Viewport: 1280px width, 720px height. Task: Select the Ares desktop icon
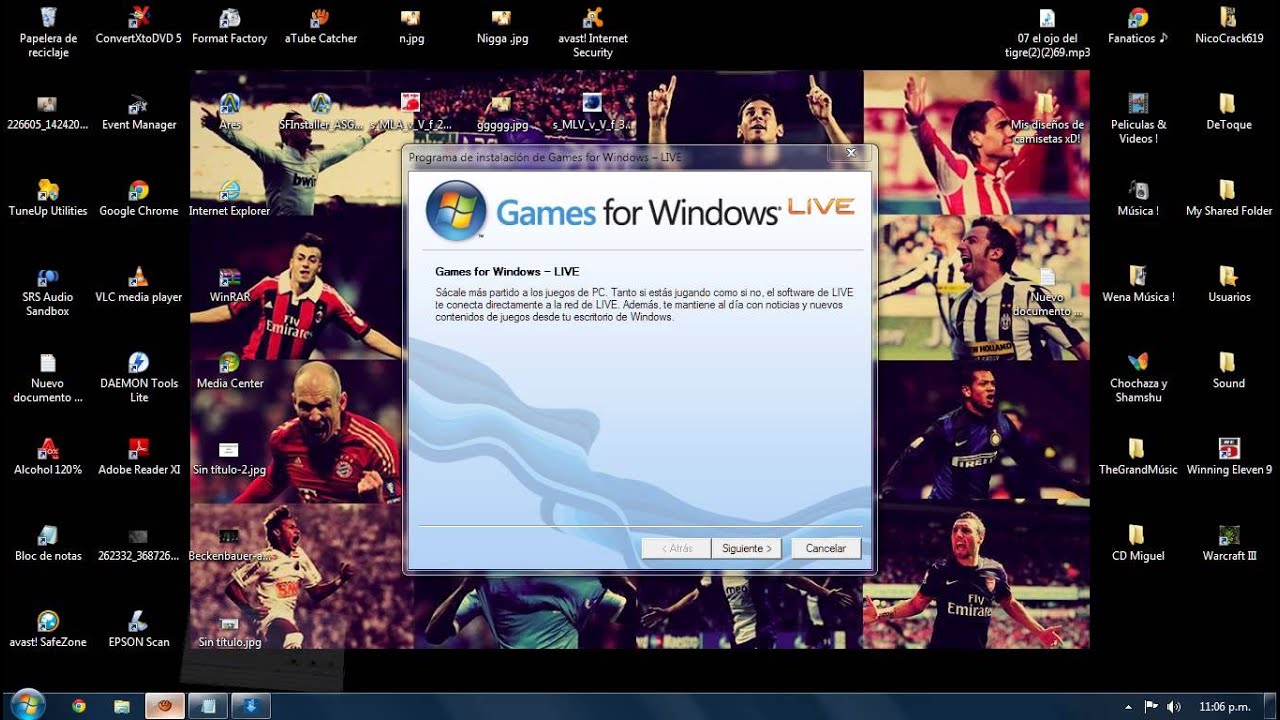[230, 113]
